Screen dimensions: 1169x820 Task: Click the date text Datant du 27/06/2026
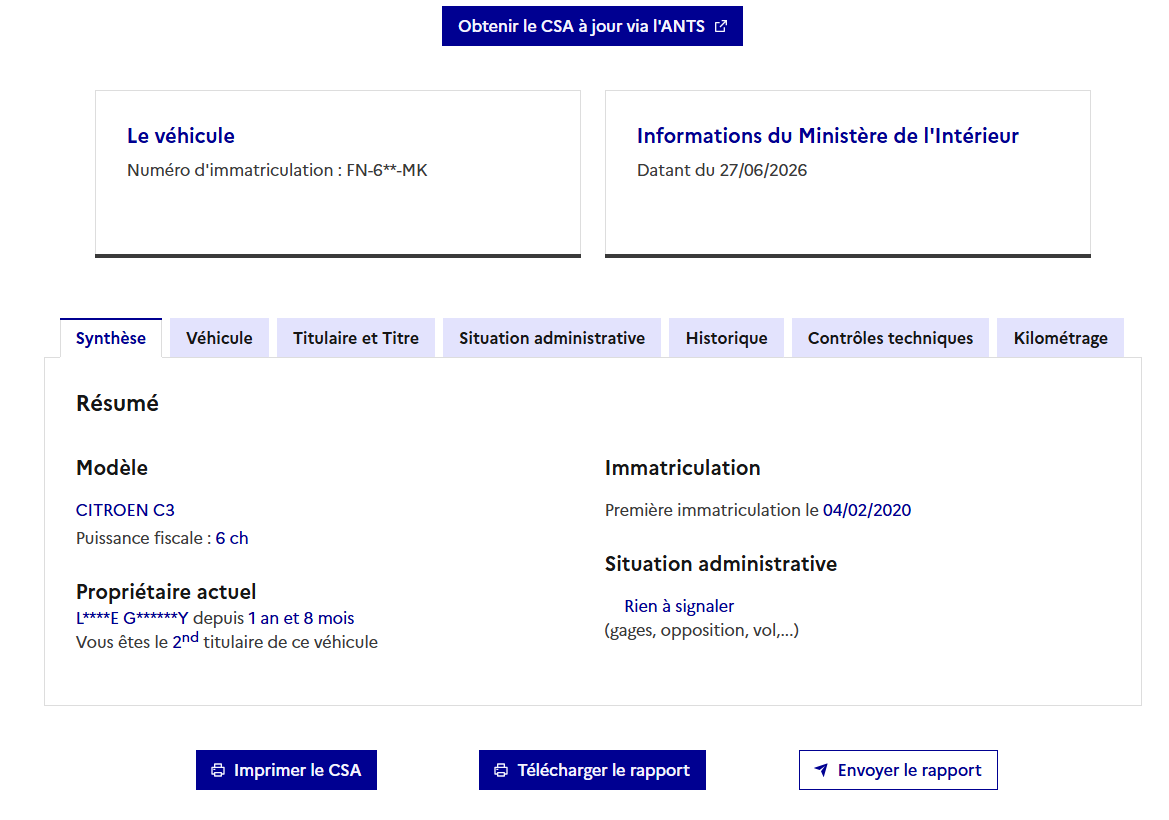click(722, 170)
